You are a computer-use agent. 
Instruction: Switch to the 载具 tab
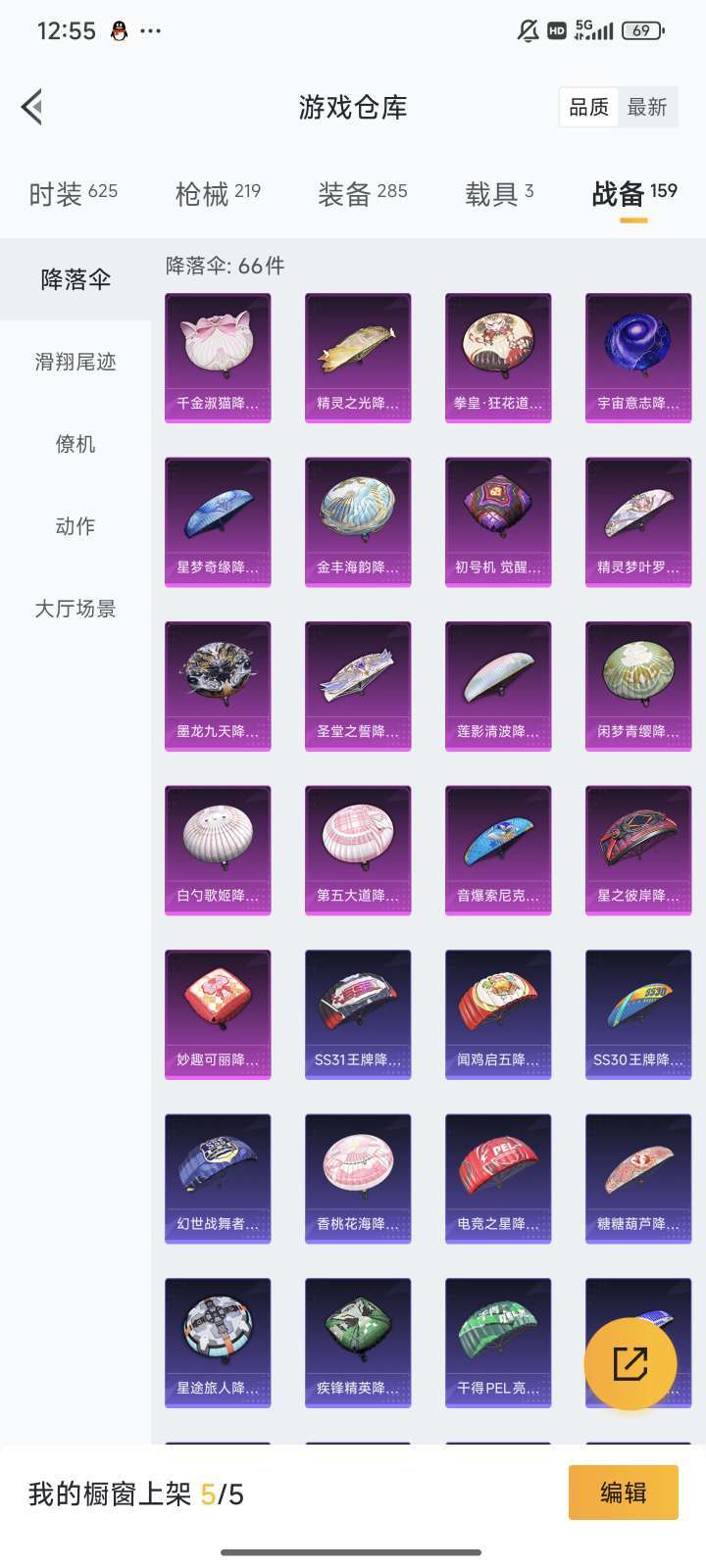pyautogui.click(x=499, y=193)
